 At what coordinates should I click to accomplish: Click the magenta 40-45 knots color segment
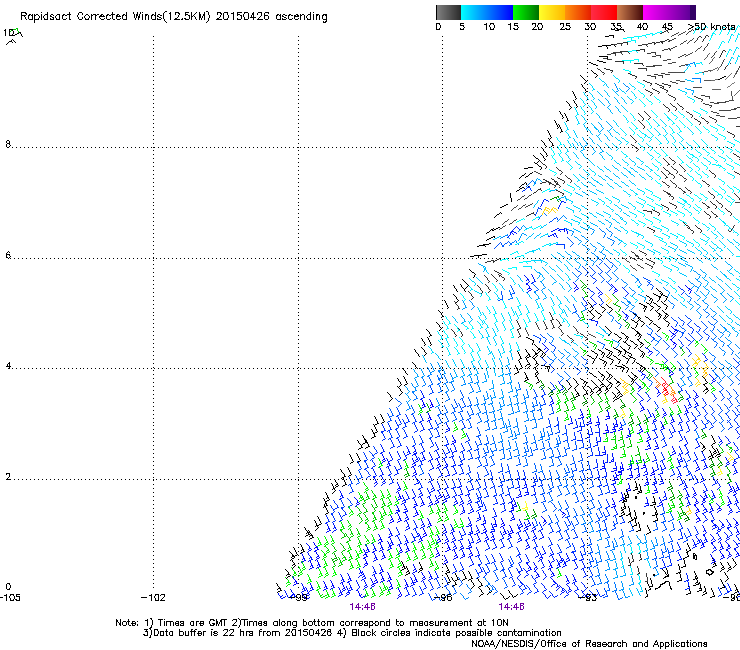coord(656,12)
